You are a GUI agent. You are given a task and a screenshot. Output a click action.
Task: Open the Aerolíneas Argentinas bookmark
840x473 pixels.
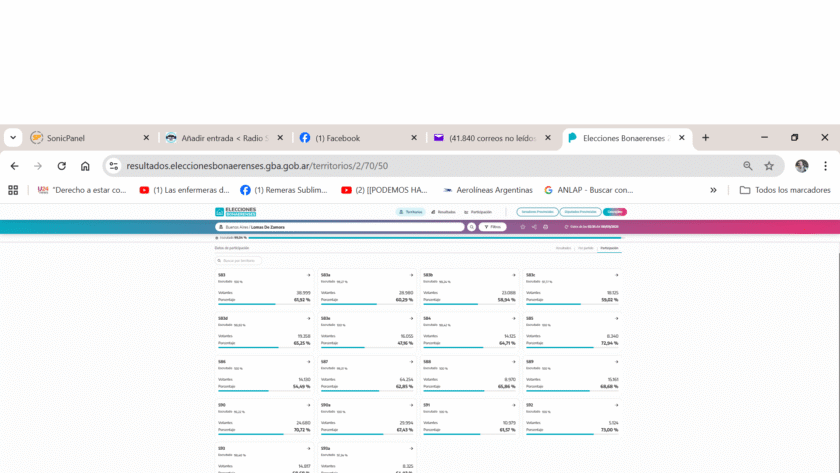(x=488, y=190)
